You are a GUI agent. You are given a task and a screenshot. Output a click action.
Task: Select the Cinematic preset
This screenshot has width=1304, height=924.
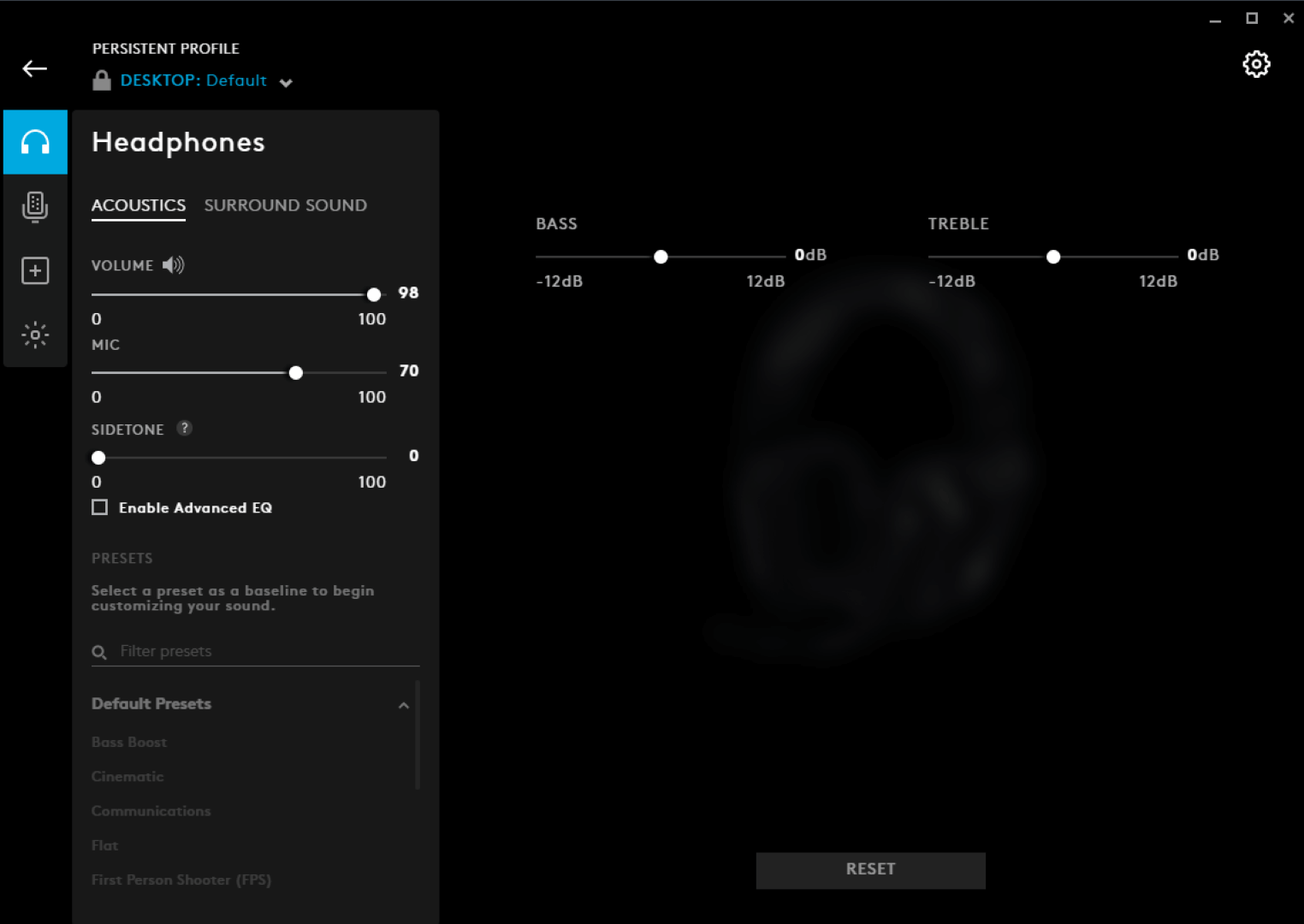pyautogui.click(x=127, y=776)
